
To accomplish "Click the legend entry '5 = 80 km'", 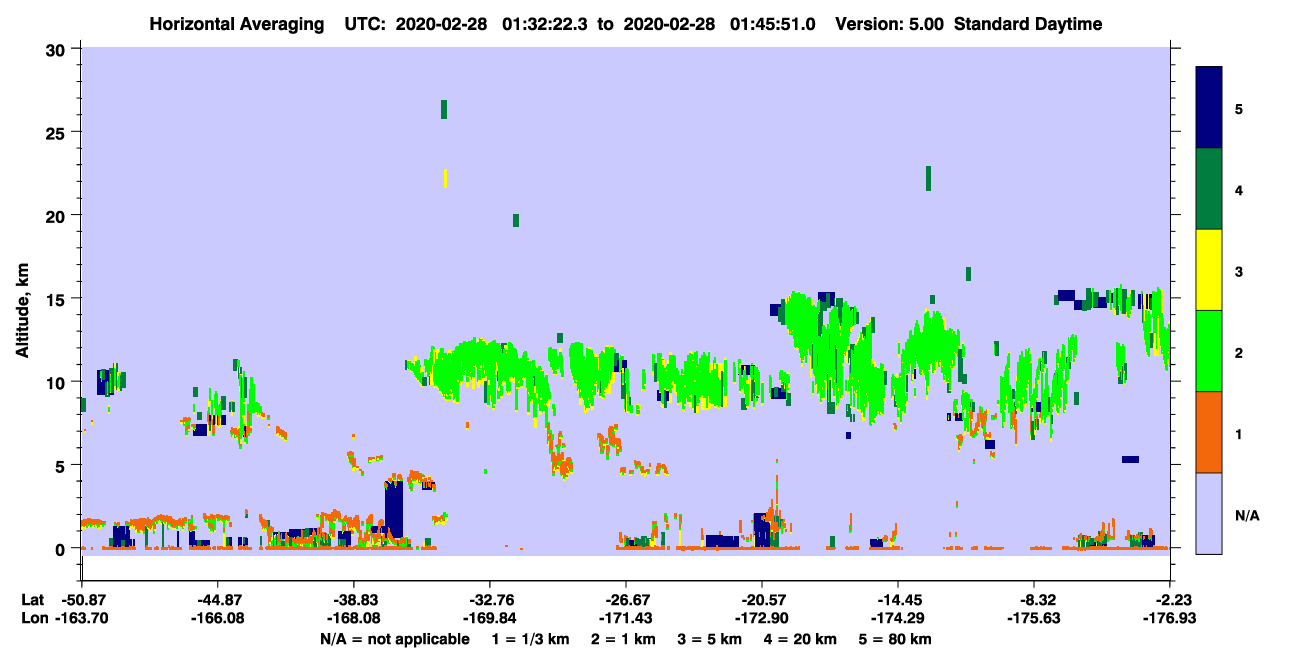I will [x=896, y=639].
